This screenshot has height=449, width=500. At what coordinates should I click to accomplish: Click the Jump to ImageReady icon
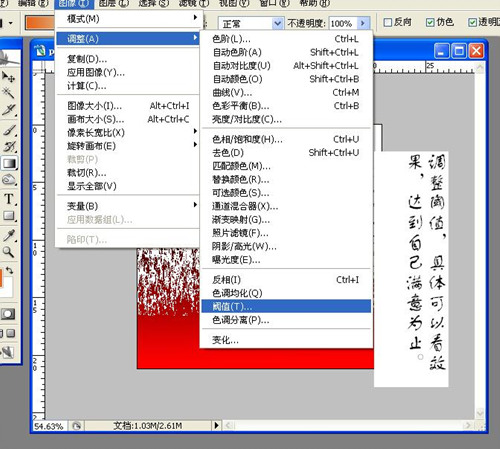pyautogui.click(x=8, y=352)
